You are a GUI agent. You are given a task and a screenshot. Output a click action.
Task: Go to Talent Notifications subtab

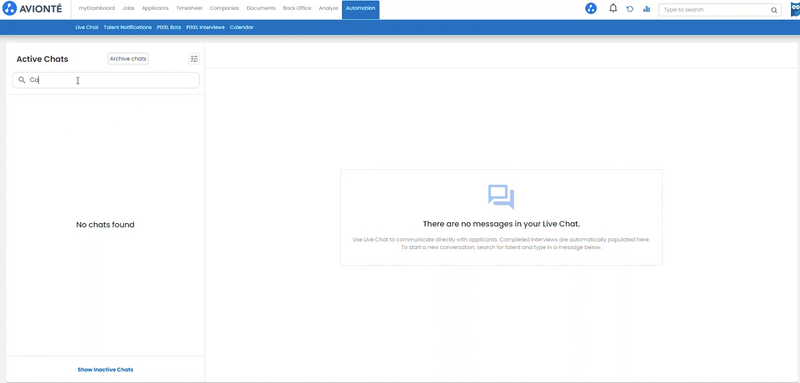pyautogui.click(x=128, y=27)
